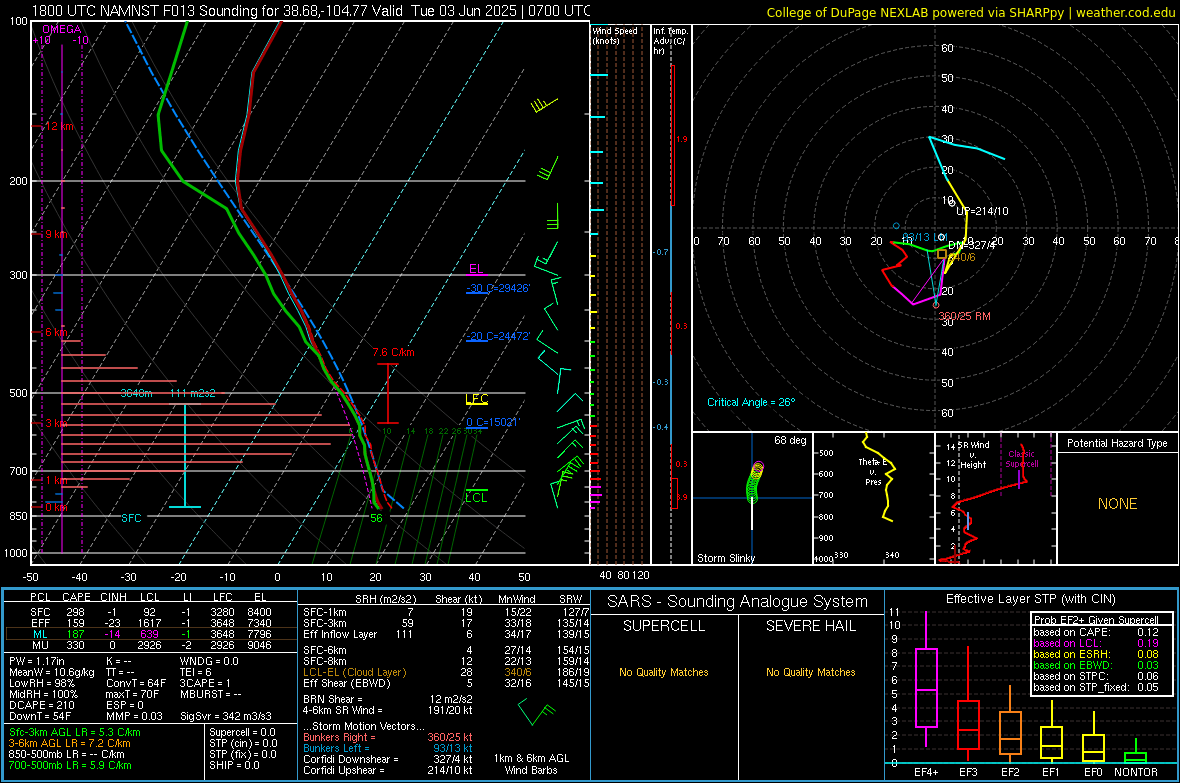Click the NAMNST F013 sounding title text
The image size is (1180, 783).
[311, 11]
